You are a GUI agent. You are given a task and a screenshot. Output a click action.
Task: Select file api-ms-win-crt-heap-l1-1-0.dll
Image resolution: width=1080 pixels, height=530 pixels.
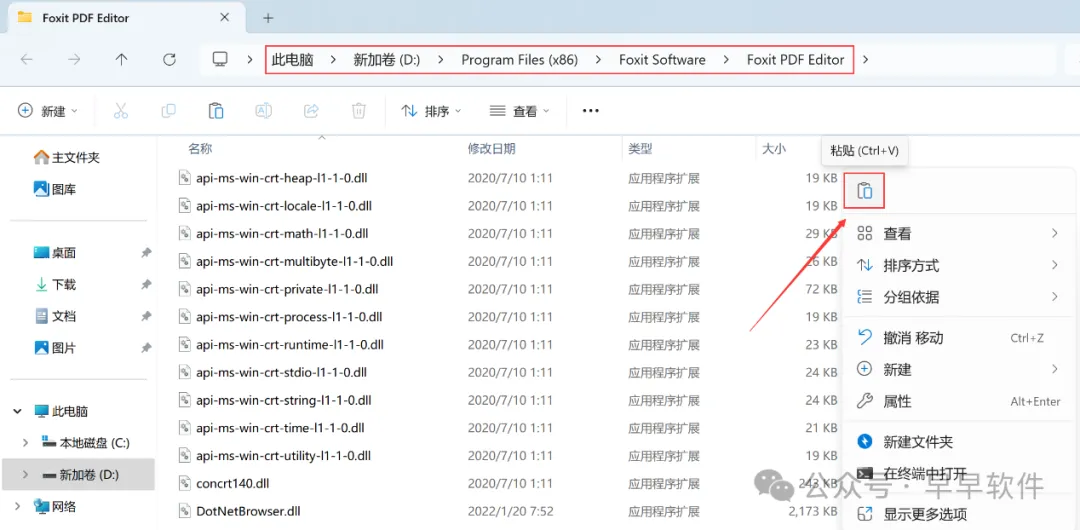pos(282,178)
